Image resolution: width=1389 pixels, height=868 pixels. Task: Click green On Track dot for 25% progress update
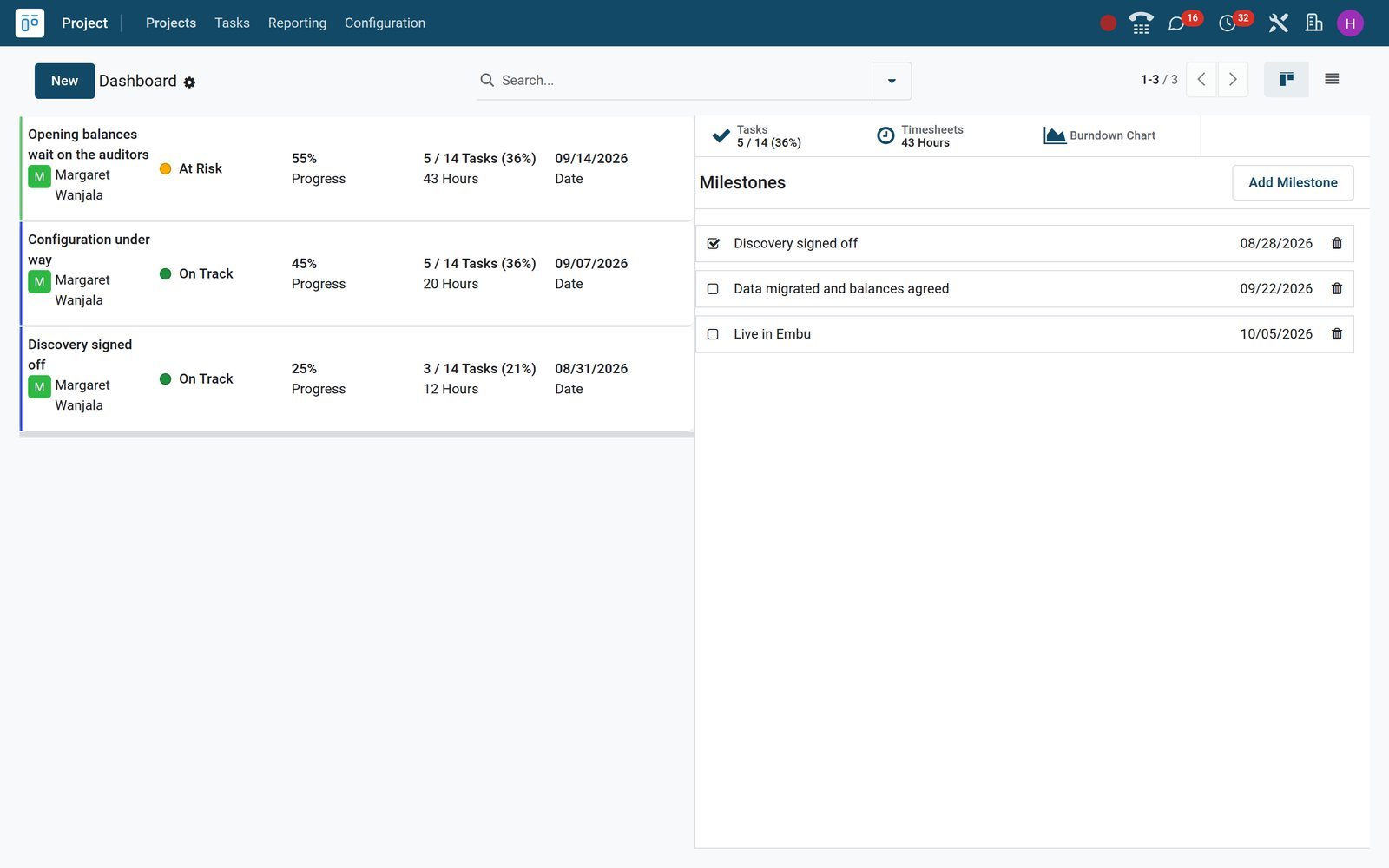[165, 379]
